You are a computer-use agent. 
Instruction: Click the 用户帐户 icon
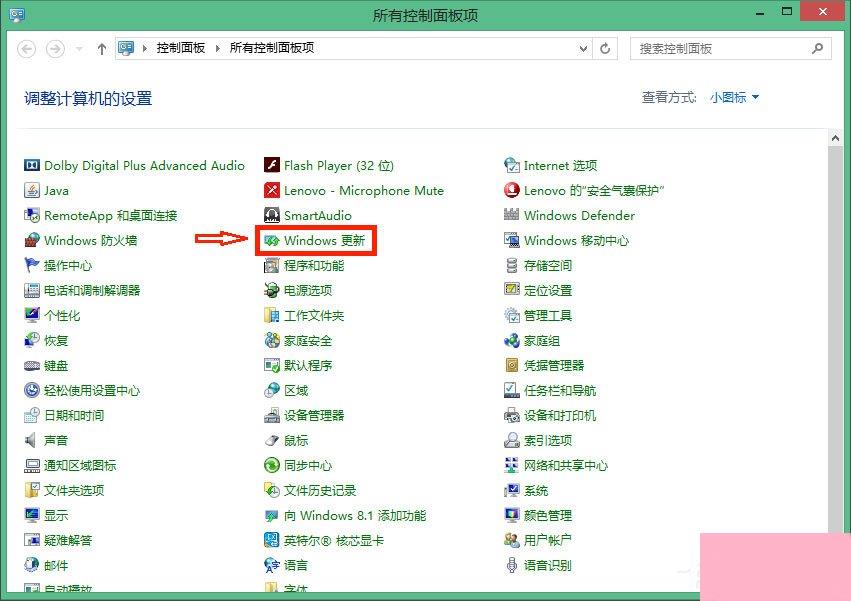[x=512, y=540]
